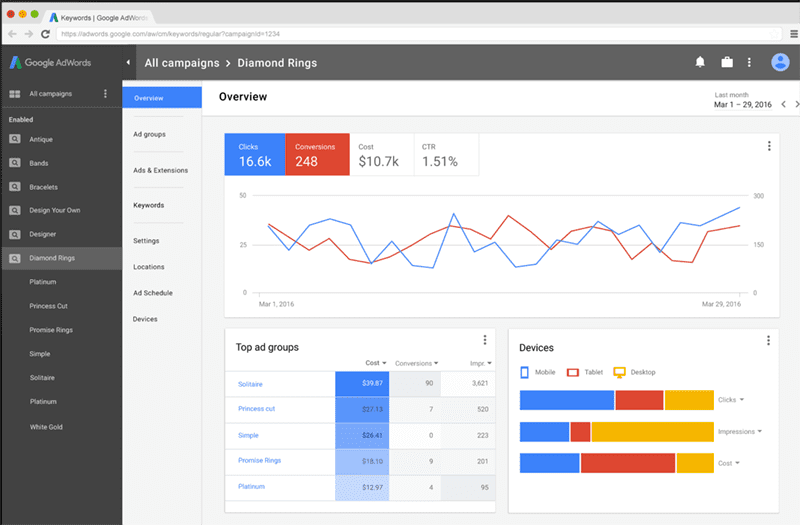This screenshot has width=800, height=525.
Task: Open the chart card three-dot options
Action: [x=768, y=146]
